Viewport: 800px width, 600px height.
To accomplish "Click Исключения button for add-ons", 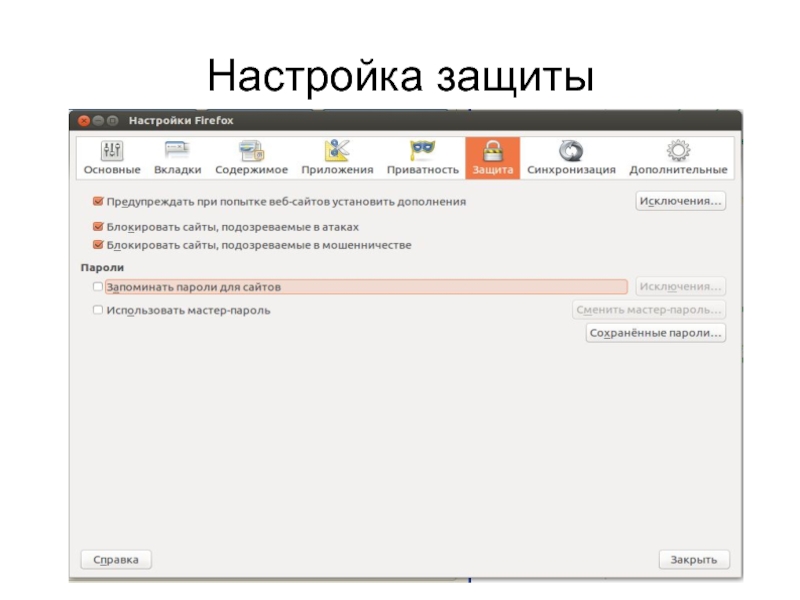I will point(681,201).
